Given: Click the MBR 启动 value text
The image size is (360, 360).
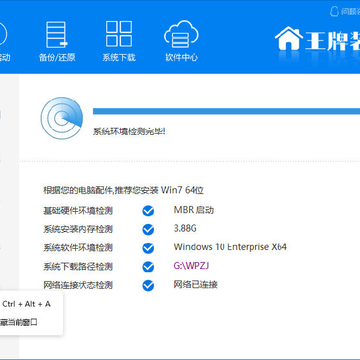Looking at the screenshot, I should pos(194,210).
